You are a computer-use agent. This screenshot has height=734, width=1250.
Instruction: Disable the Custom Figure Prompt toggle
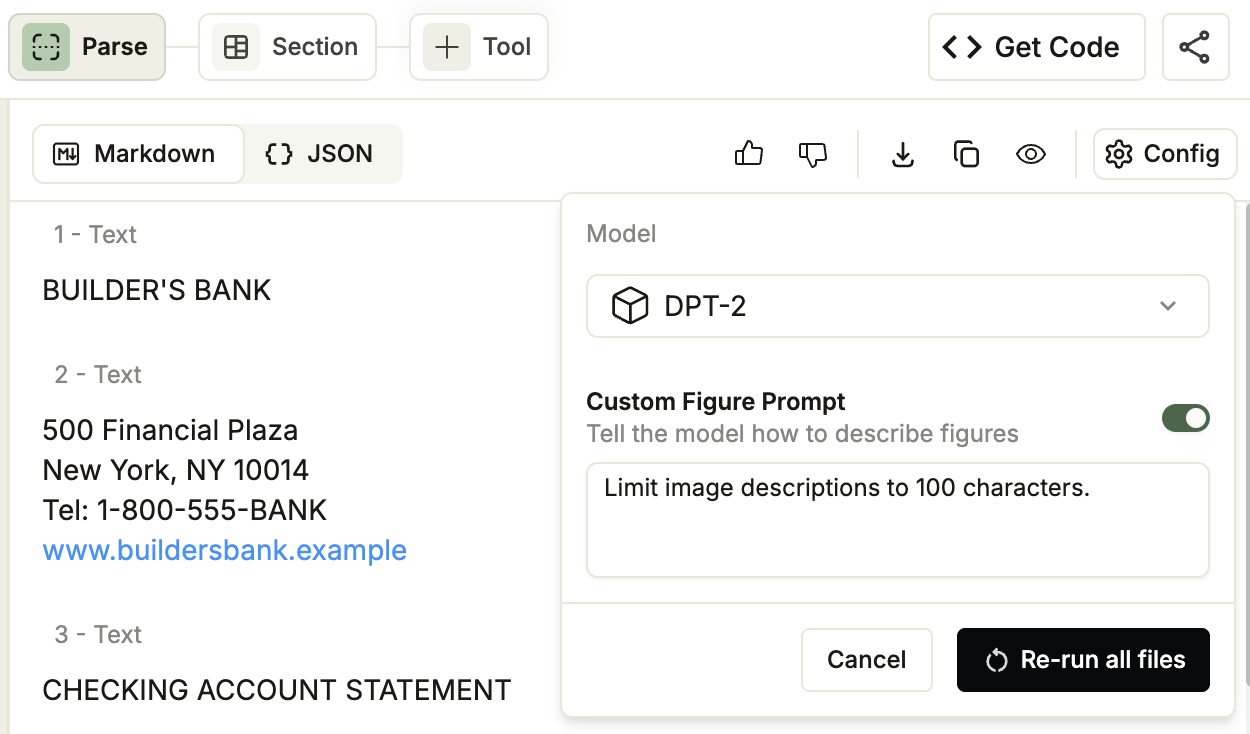click(x=1186, y=418)
